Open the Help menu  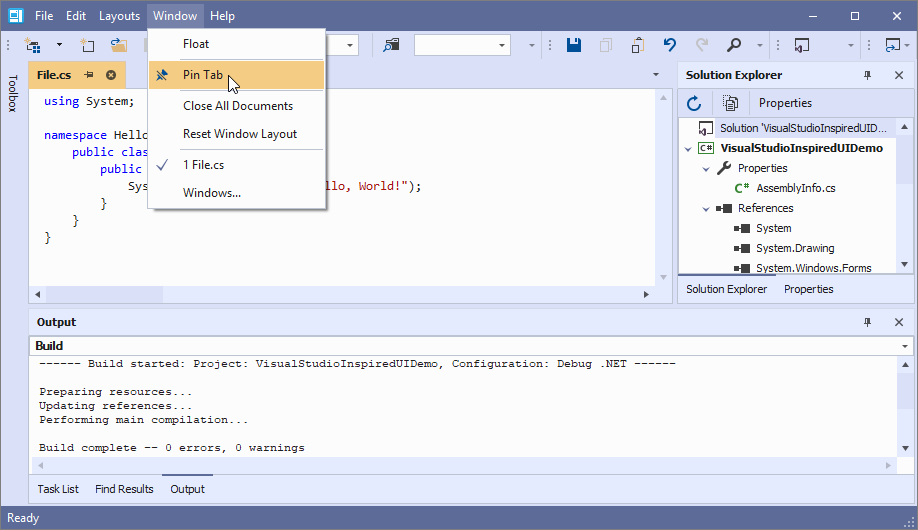tap(222, 16)
